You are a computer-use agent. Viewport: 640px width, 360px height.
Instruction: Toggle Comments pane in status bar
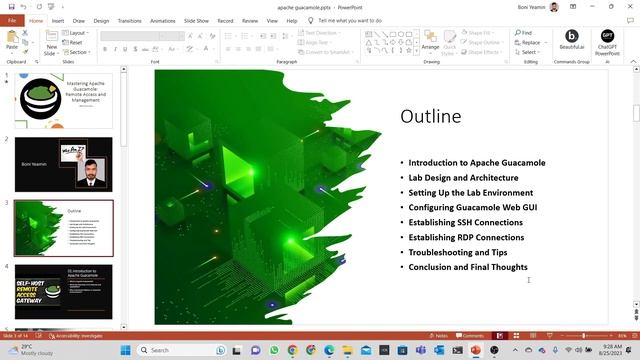tap(470, 336)
